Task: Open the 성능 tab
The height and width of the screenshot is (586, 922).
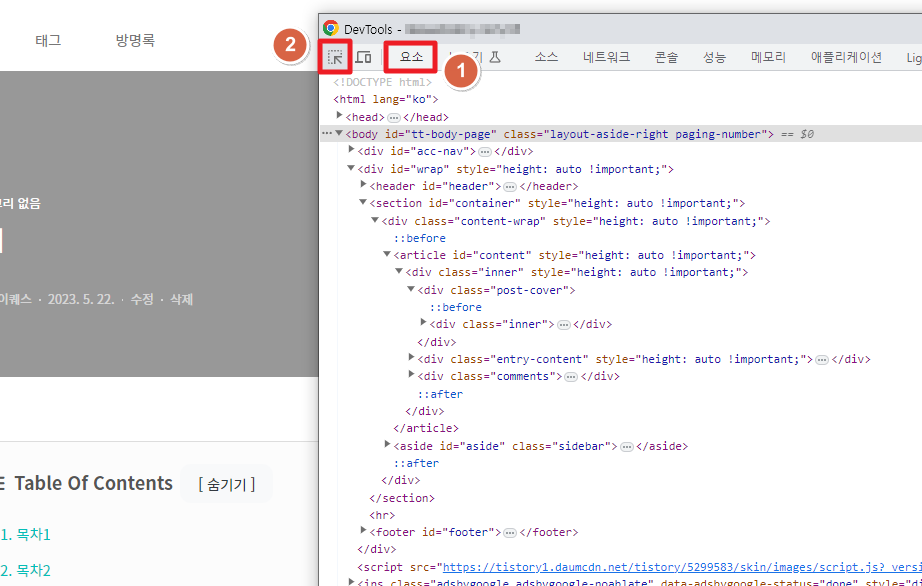Action: coord(714,57)
